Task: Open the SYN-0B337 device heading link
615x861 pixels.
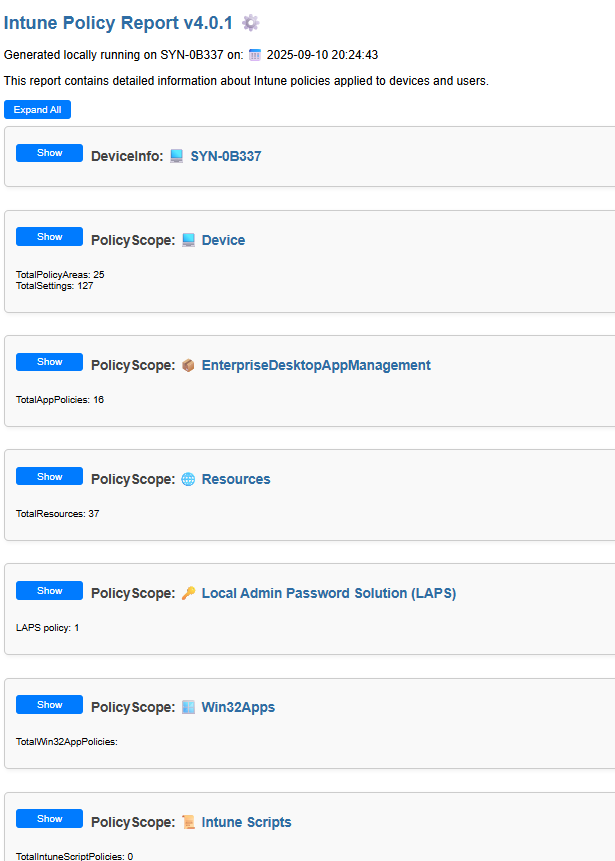Action: point(226,156)
